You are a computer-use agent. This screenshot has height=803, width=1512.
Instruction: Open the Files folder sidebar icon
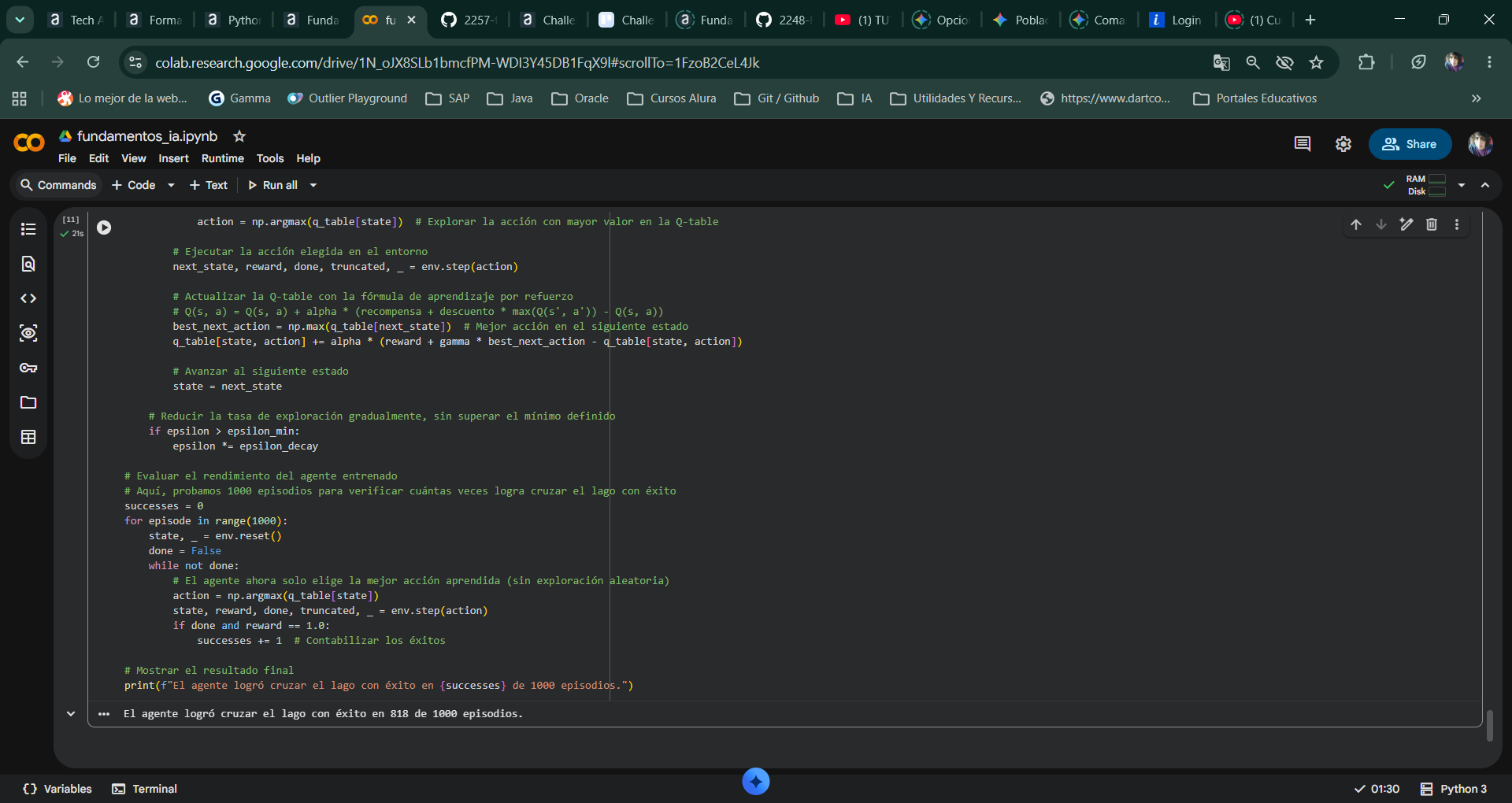28,402
